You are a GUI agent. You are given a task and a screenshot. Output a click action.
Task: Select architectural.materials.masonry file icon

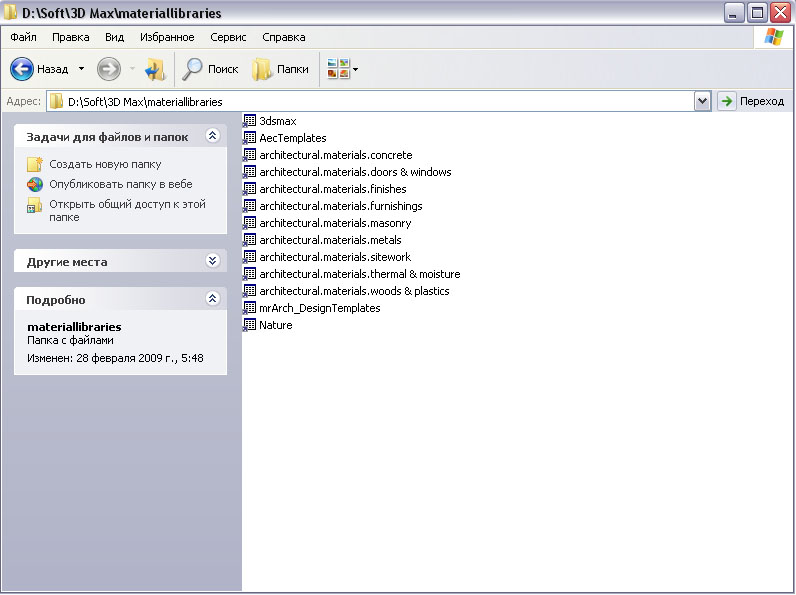click(x=249, y=223)
